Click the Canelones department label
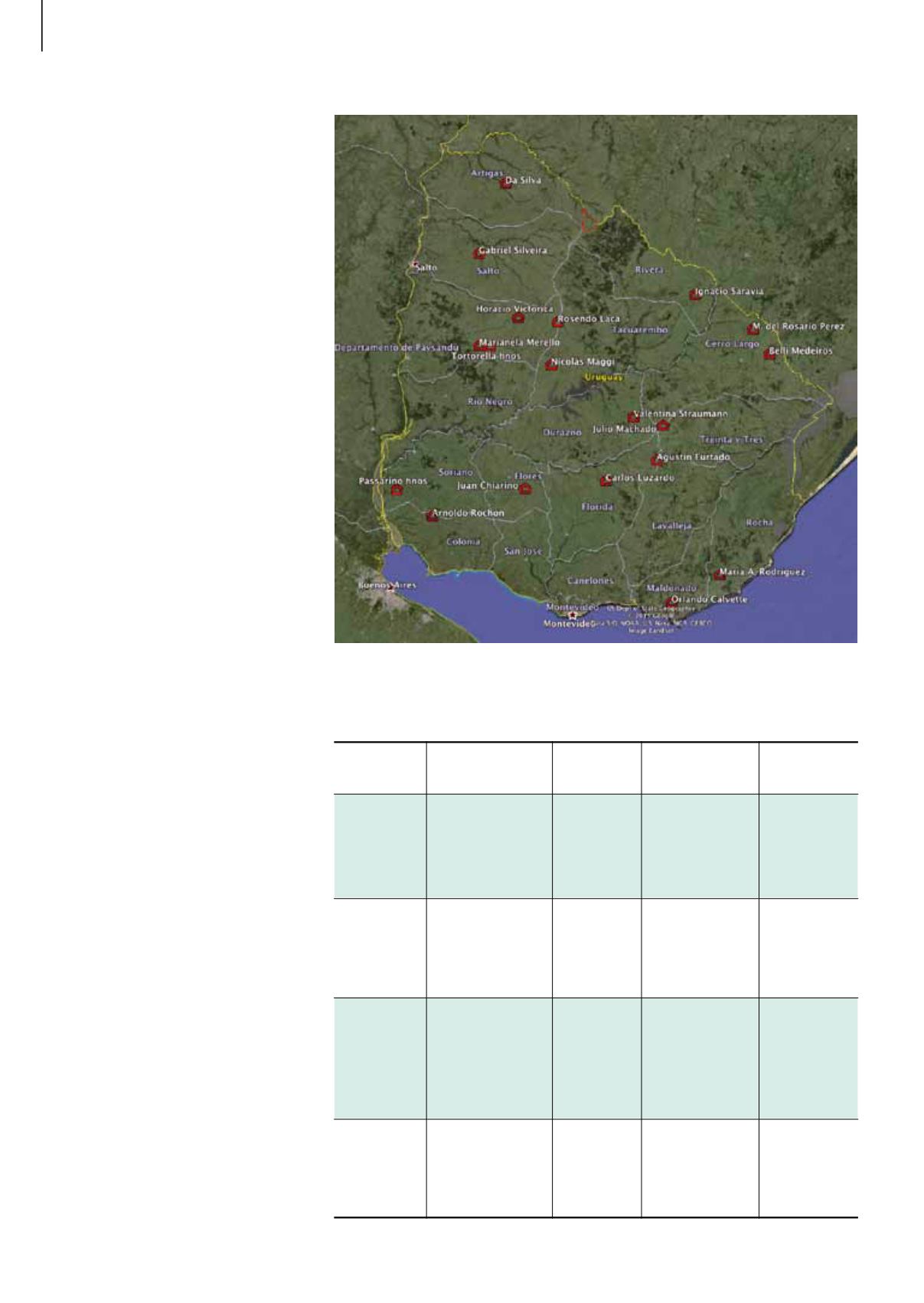 point(590,580)
